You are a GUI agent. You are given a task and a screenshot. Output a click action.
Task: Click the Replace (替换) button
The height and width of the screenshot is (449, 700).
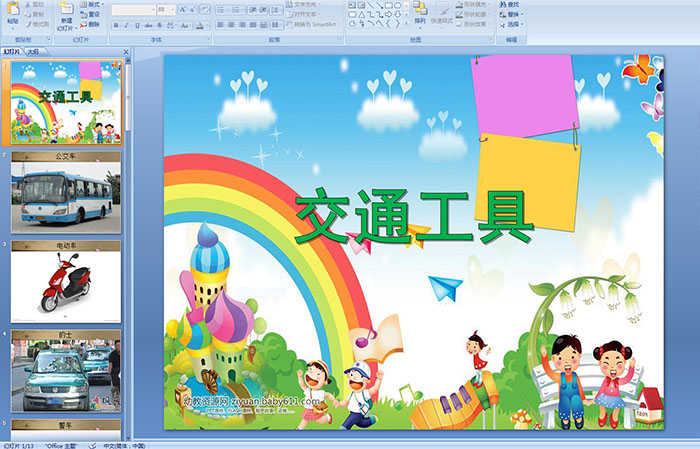click(511, 14)
